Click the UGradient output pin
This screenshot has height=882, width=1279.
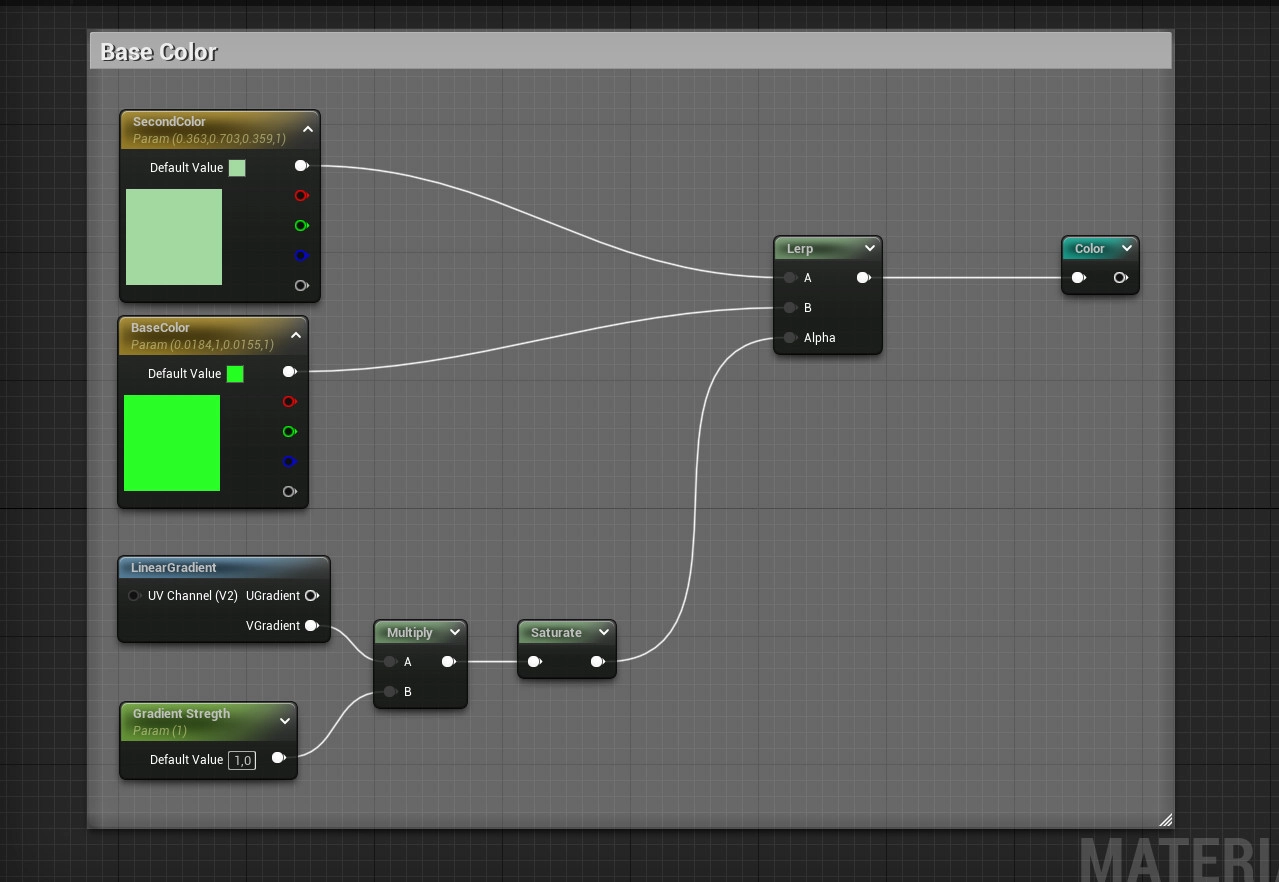click(311, 596)
